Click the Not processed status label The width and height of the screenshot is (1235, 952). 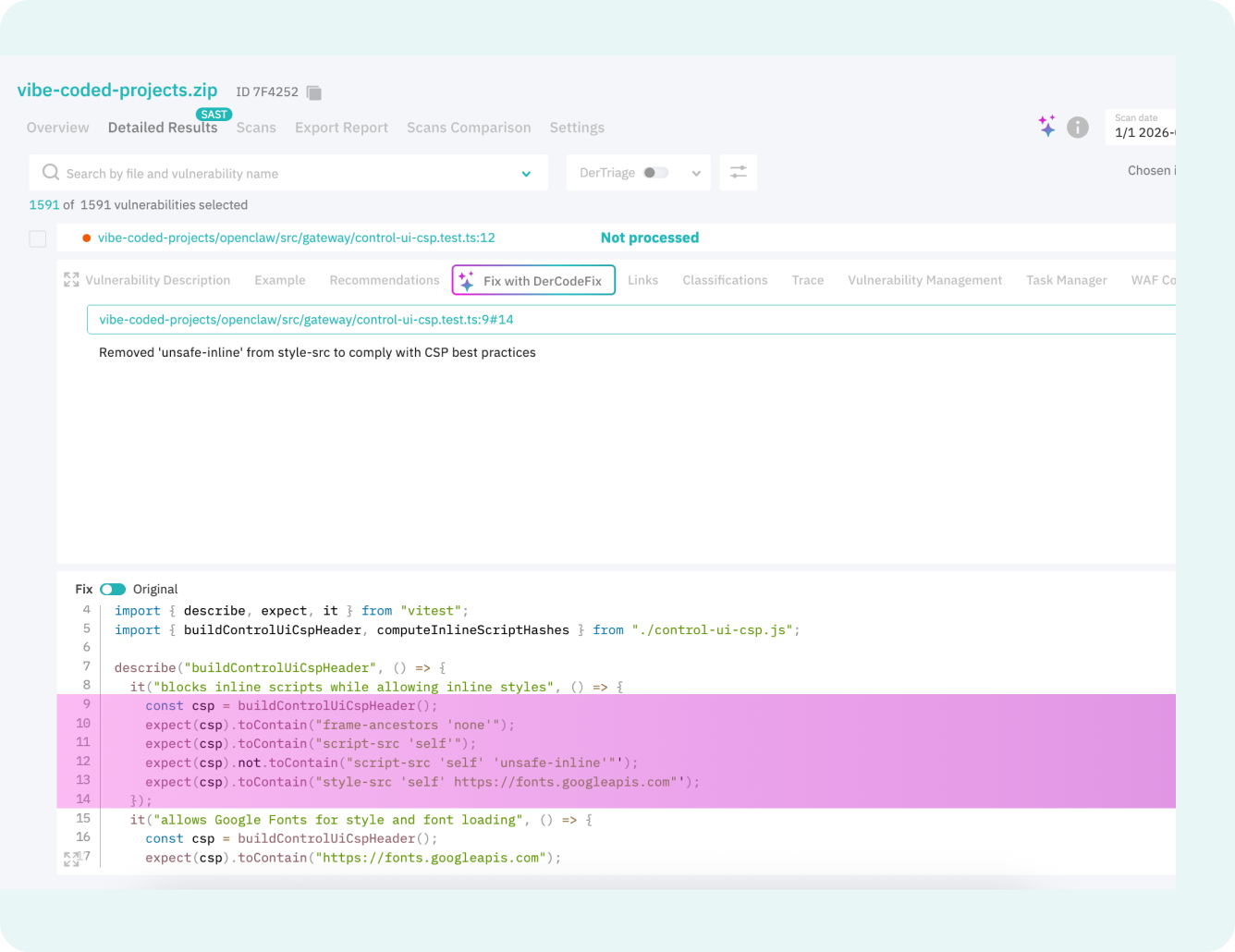coord(650,238)
